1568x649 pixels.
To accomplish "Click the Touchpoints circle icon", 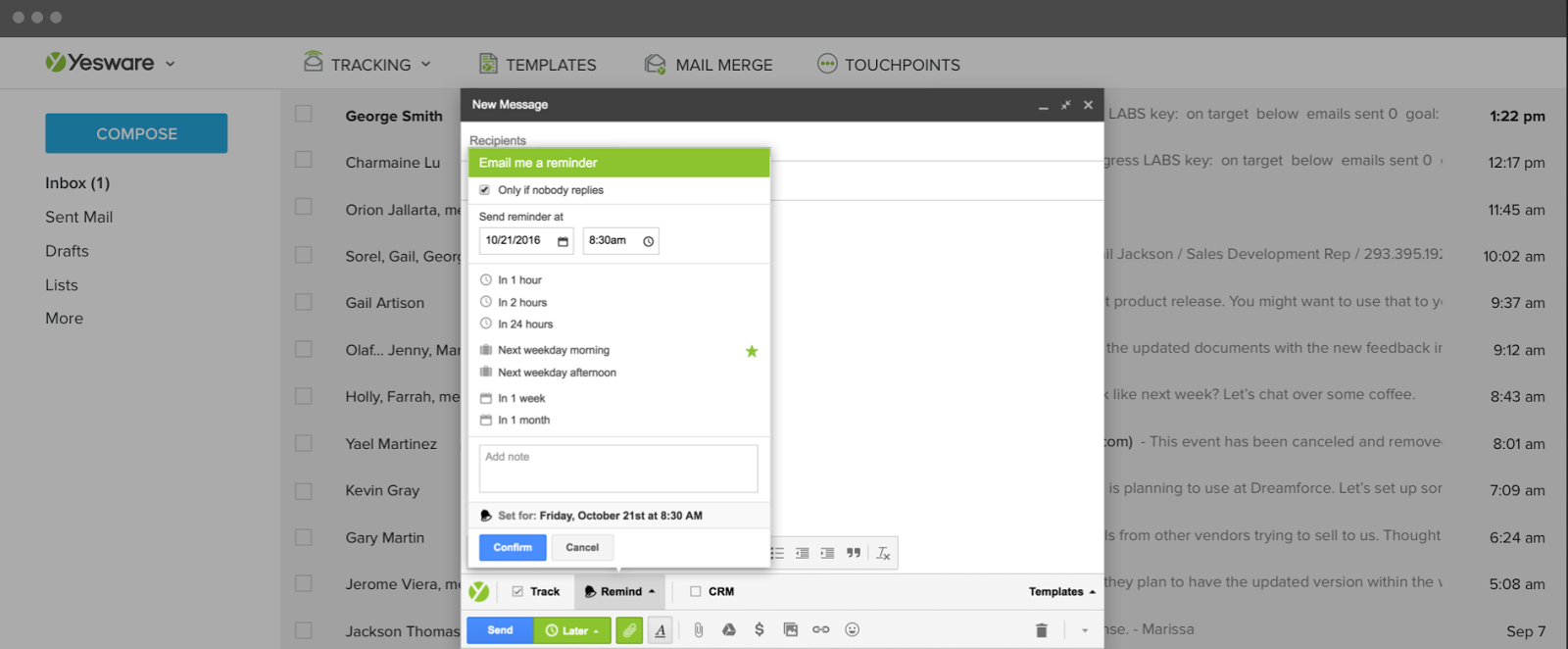I will [x=828, y=64].
